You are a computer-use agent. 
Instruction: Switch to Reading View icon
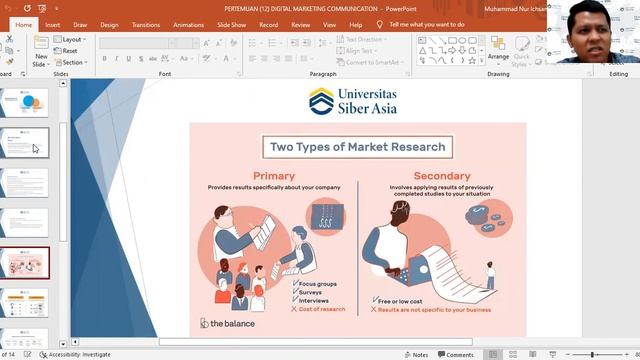click(x=533, y=354)
